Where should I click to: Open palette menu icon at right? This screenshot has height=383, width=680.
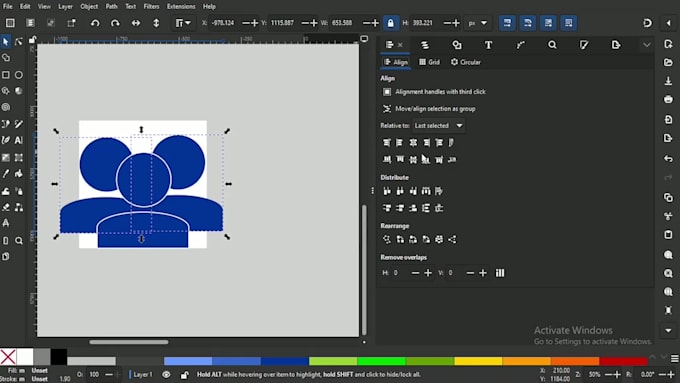674,358
